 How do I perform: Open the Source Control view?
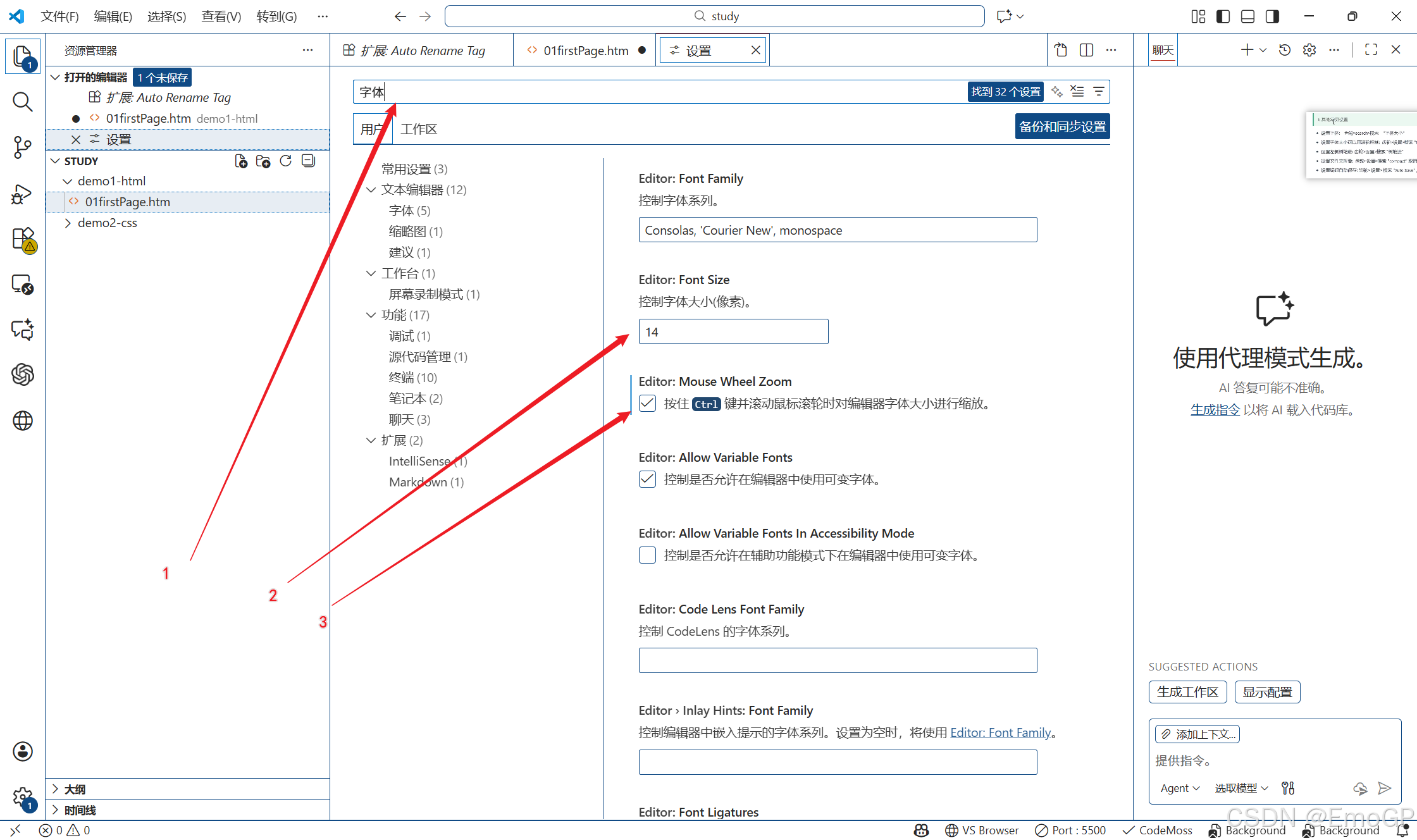(23, 147)
